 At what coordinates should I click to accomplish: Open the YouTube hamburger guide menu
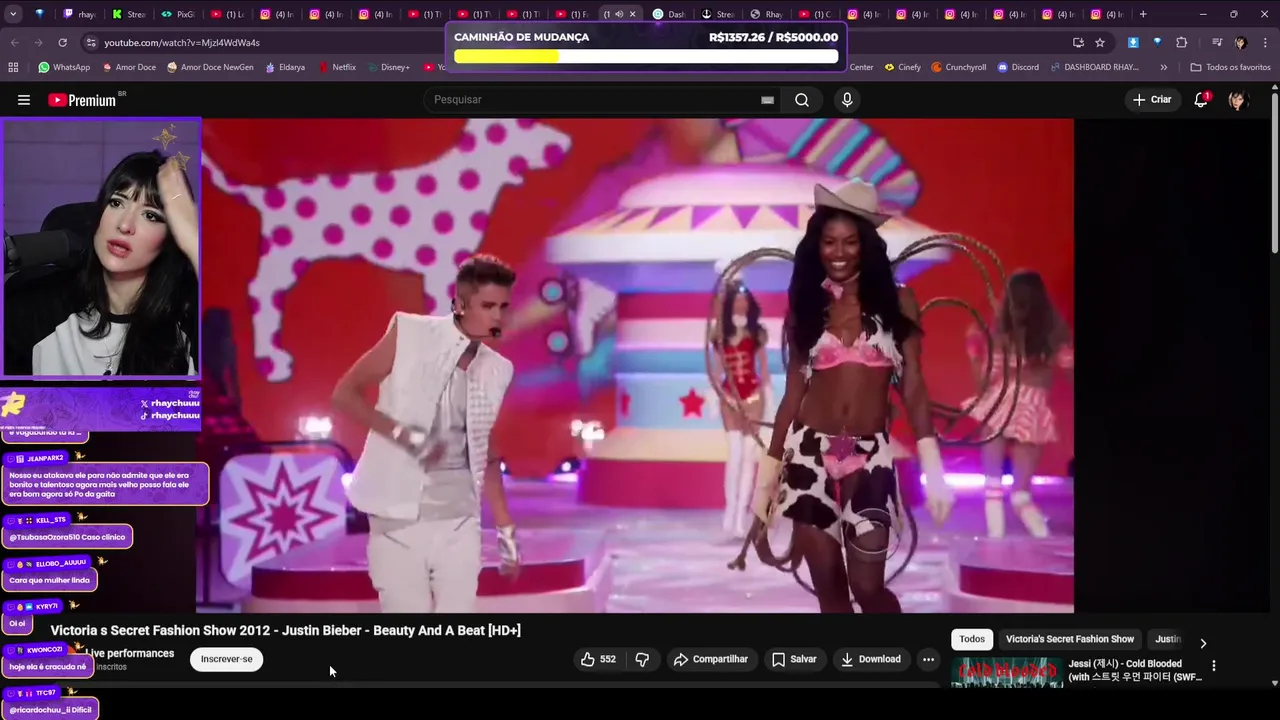[x=24, y=100]
